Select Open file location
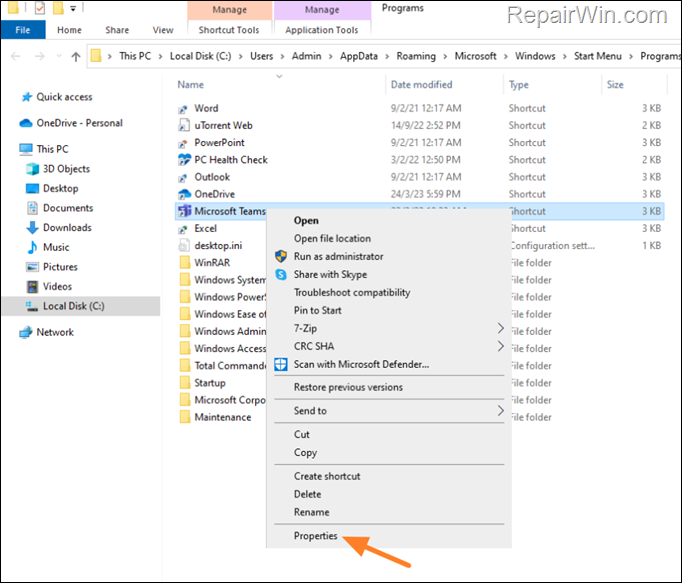Screen dimensions: 682x583 (x=332, y=238)
